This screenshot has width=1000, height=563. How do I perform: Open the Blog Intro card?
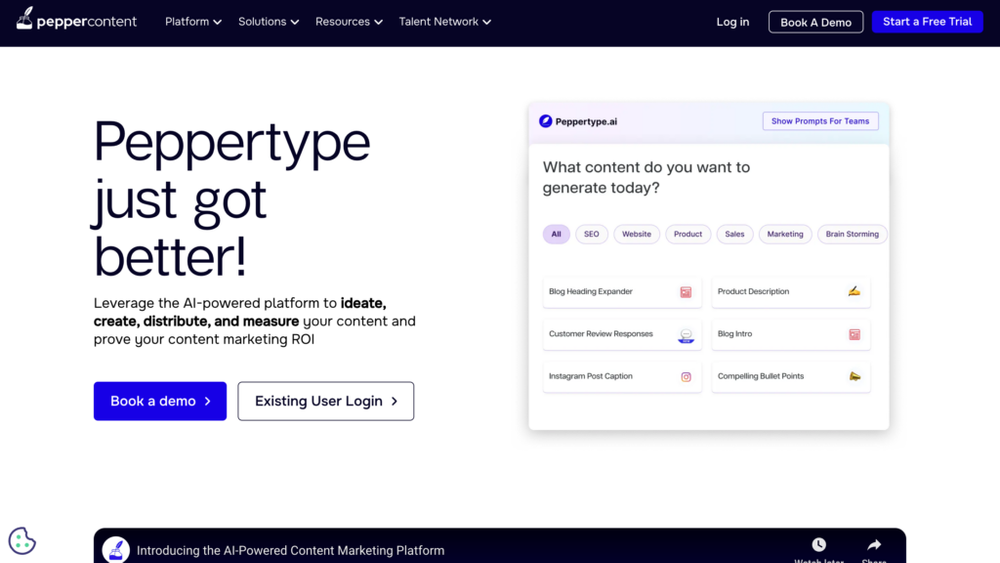(791, 334)
